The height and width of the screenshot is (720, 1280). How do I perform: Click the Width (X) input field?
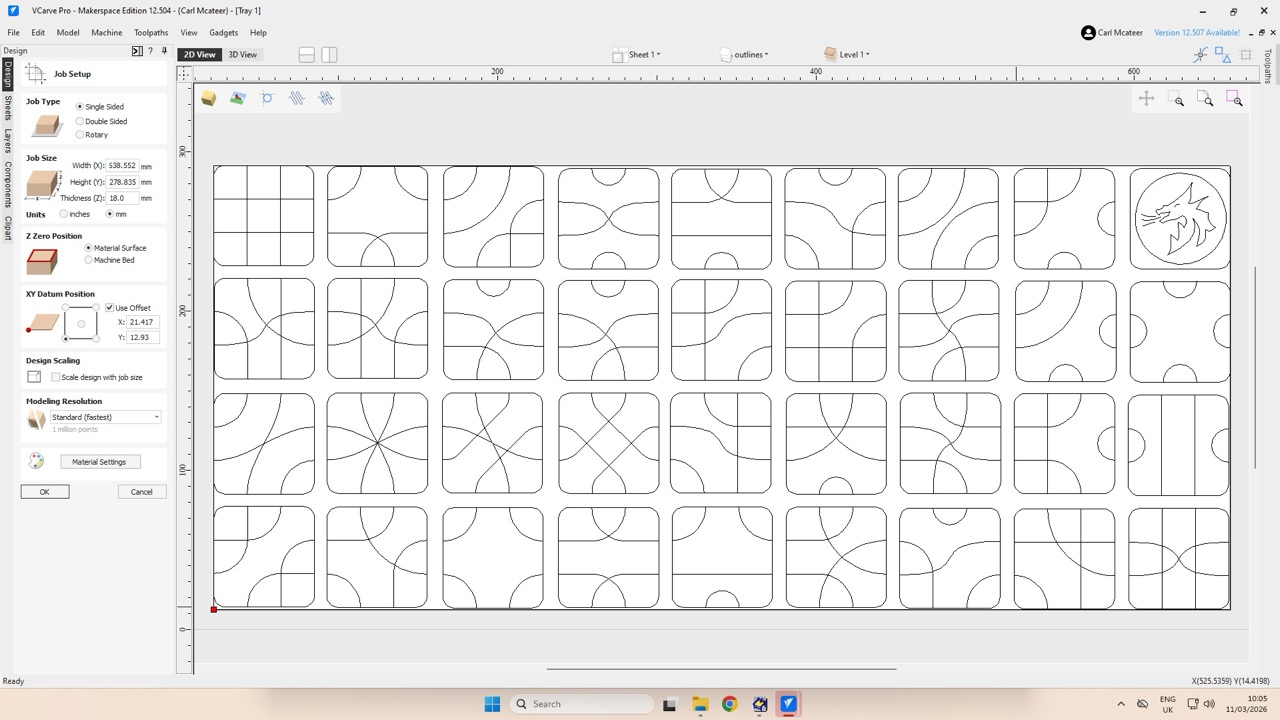[x=122, y=166]
